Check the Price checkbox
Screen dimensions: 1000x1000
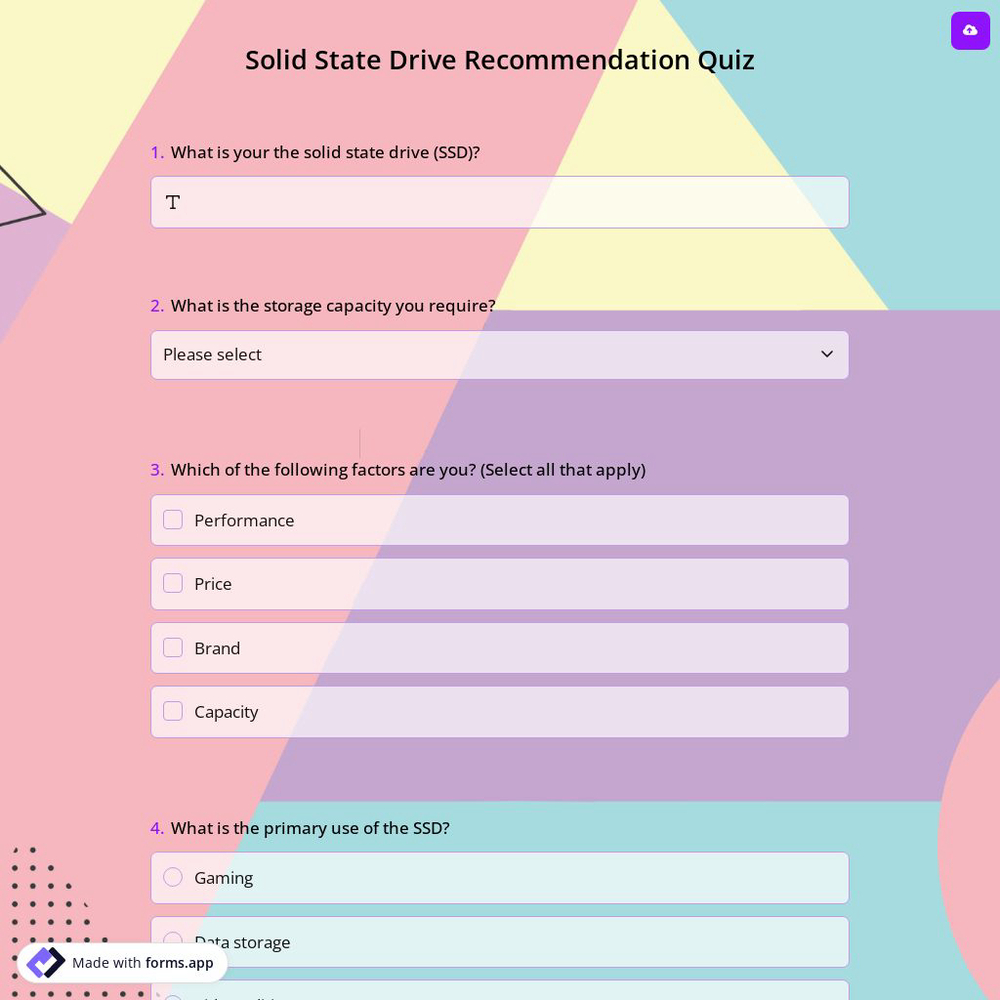point(172,583)
